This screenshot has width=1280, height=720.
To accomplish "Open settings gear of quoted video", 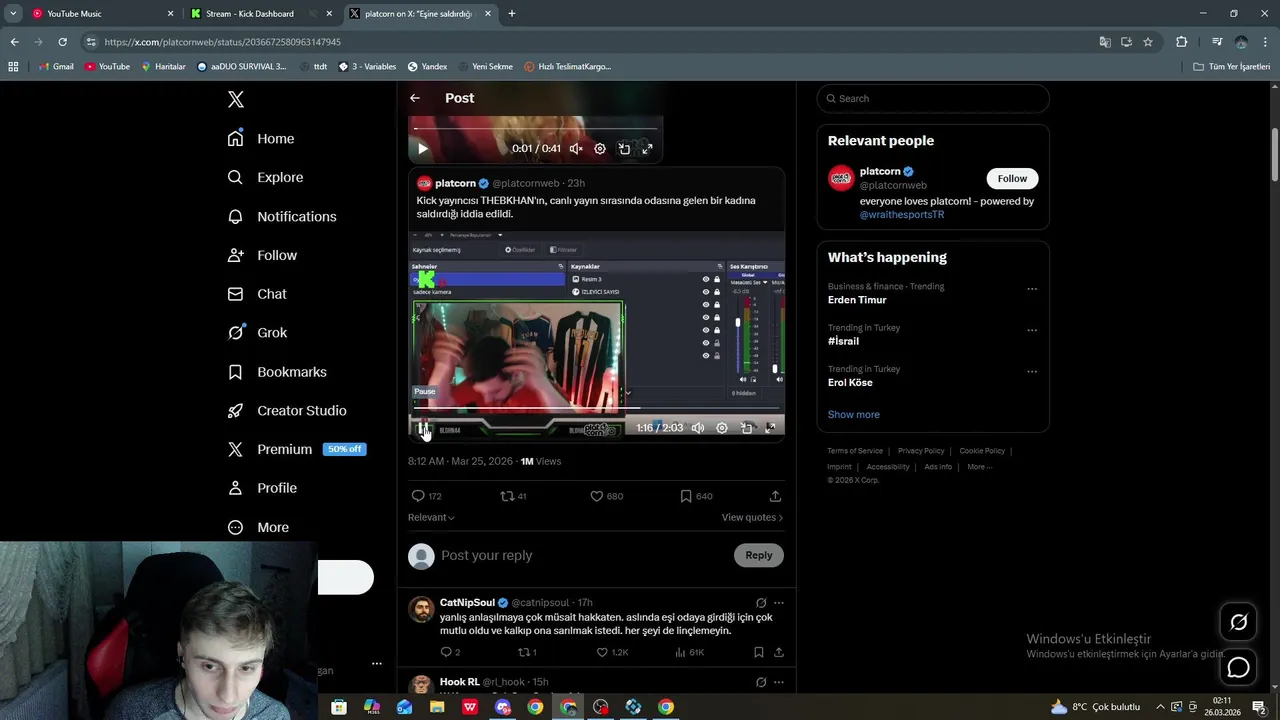I will 722,428.
